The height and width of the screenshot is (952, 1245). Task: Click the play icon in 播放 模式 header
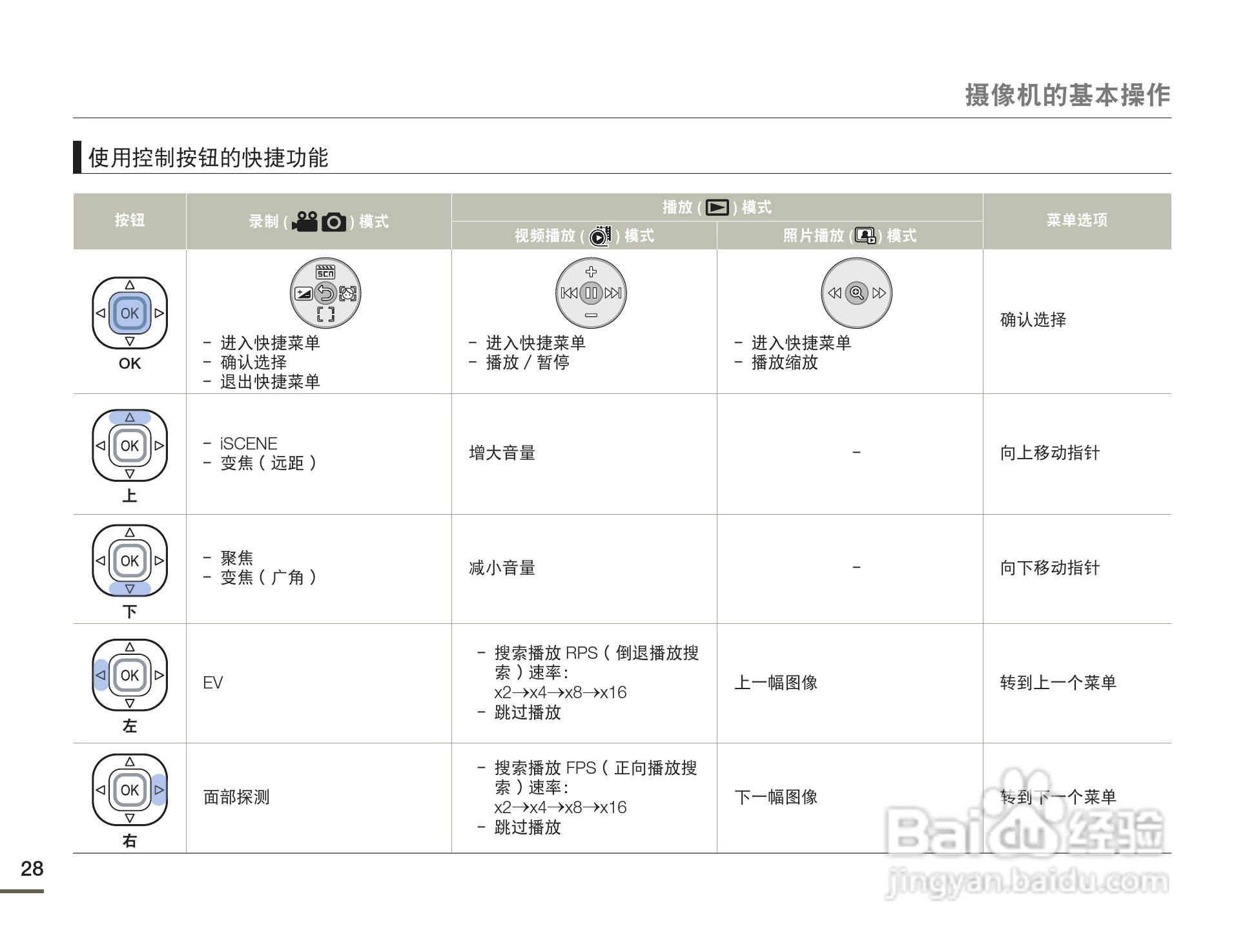[717, 207]
